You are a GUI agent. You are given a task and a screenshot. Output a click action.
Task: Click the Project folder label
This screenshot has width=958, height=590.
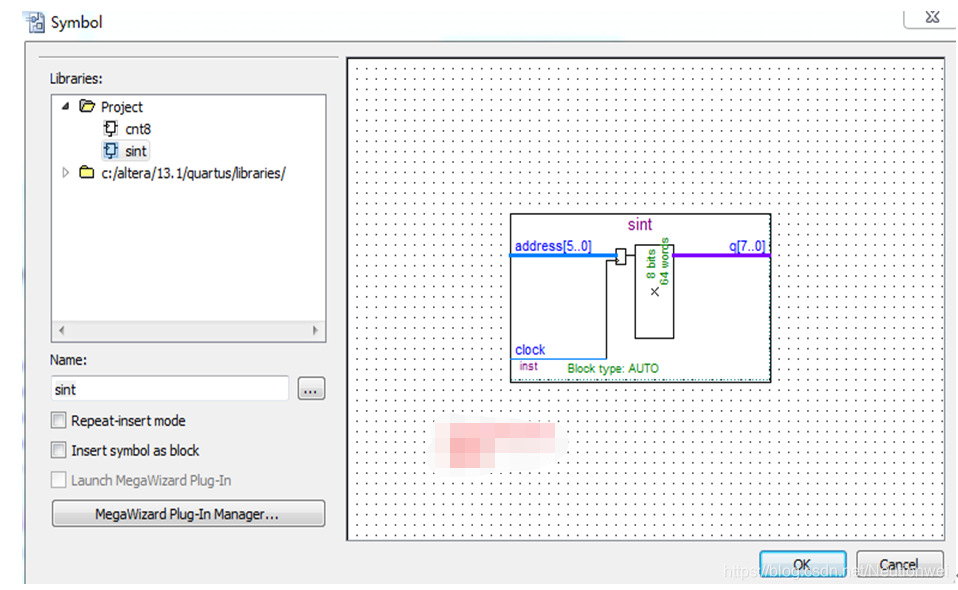[122, 107]
